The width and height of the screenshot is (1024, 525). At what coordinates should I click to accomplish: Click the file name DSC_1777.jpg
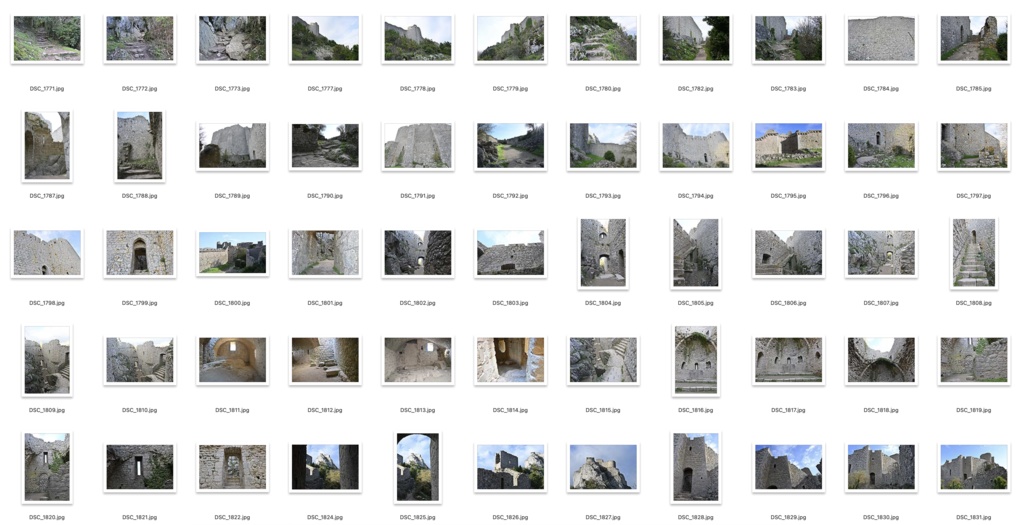click(325, 88)
